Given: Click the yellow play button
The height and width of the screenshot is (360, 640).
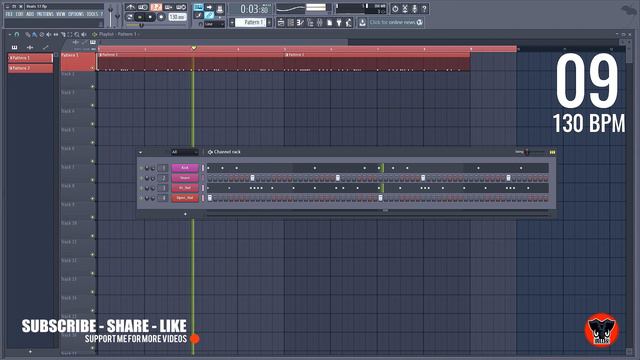Looking at the screenshot, I should click(x=140, y=17).
